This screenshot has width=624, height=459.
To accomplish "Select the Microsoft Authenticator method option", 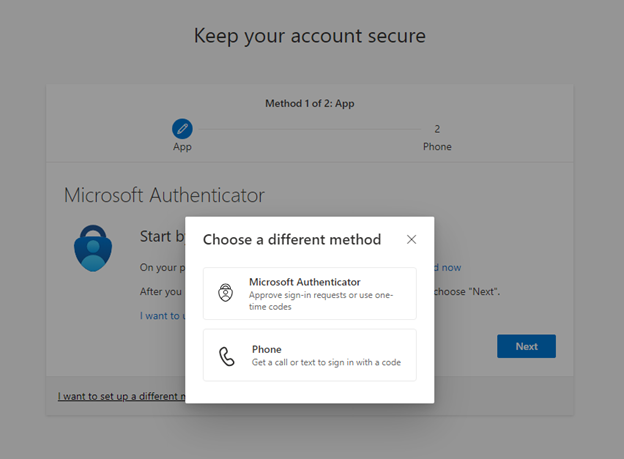I will [x=310, y=293].
